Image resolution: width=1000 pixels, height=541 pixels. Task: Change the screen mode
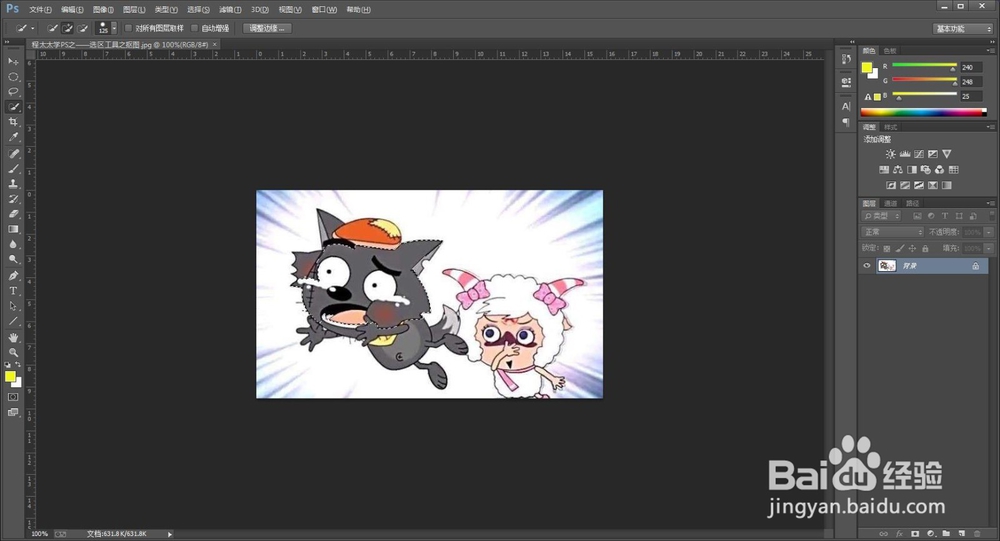click(13, 412)
